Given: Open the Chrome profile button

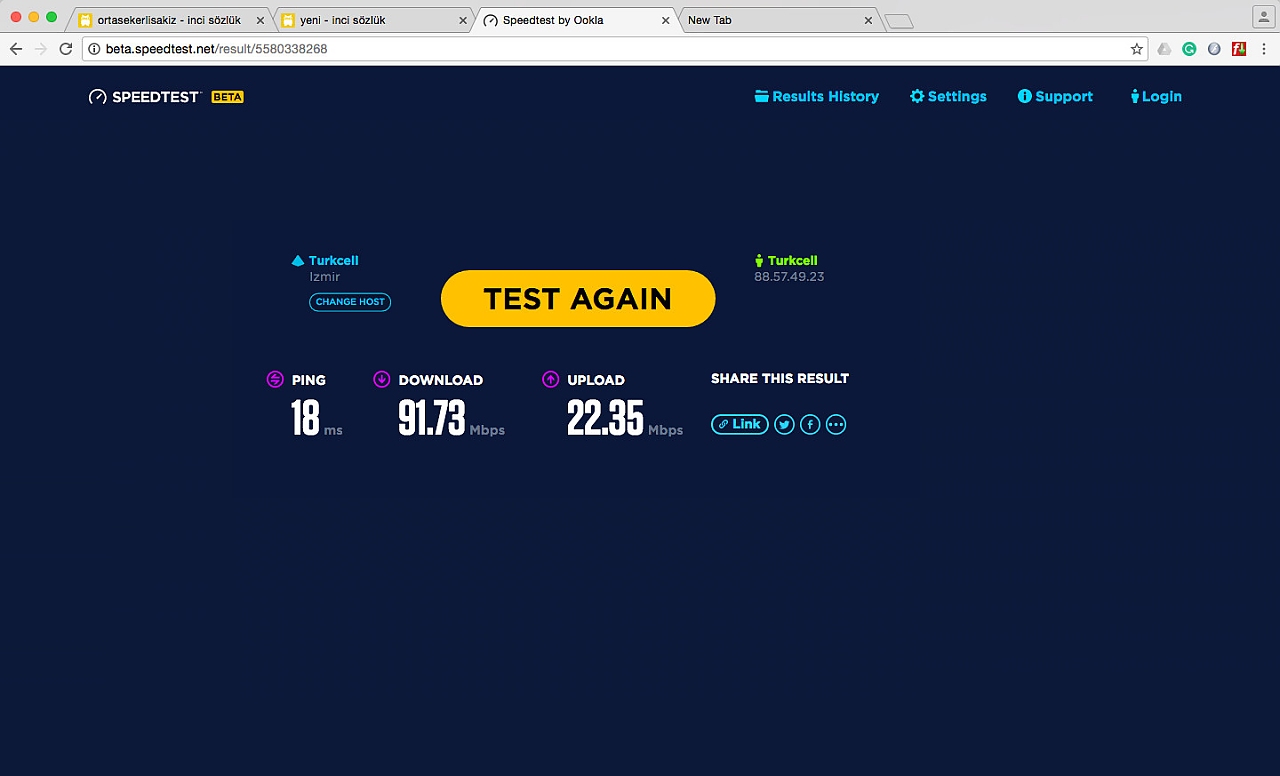Looking at the screenshot, I should (1262, 17).
